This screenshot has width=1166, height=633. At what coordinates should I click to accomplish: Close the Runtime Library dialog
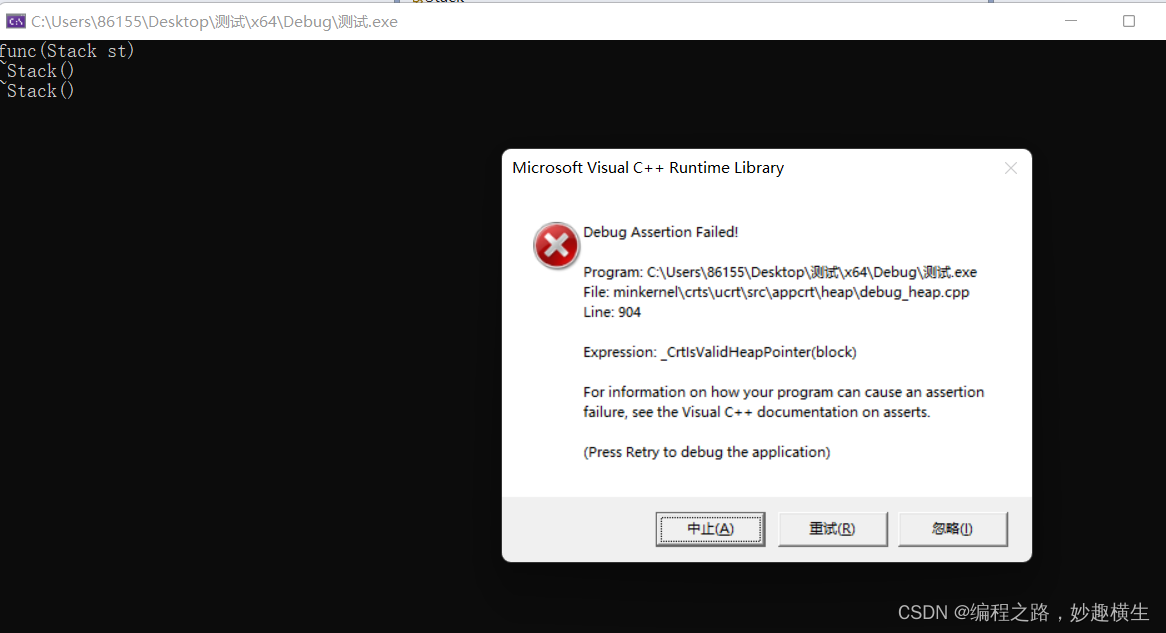1011,168
